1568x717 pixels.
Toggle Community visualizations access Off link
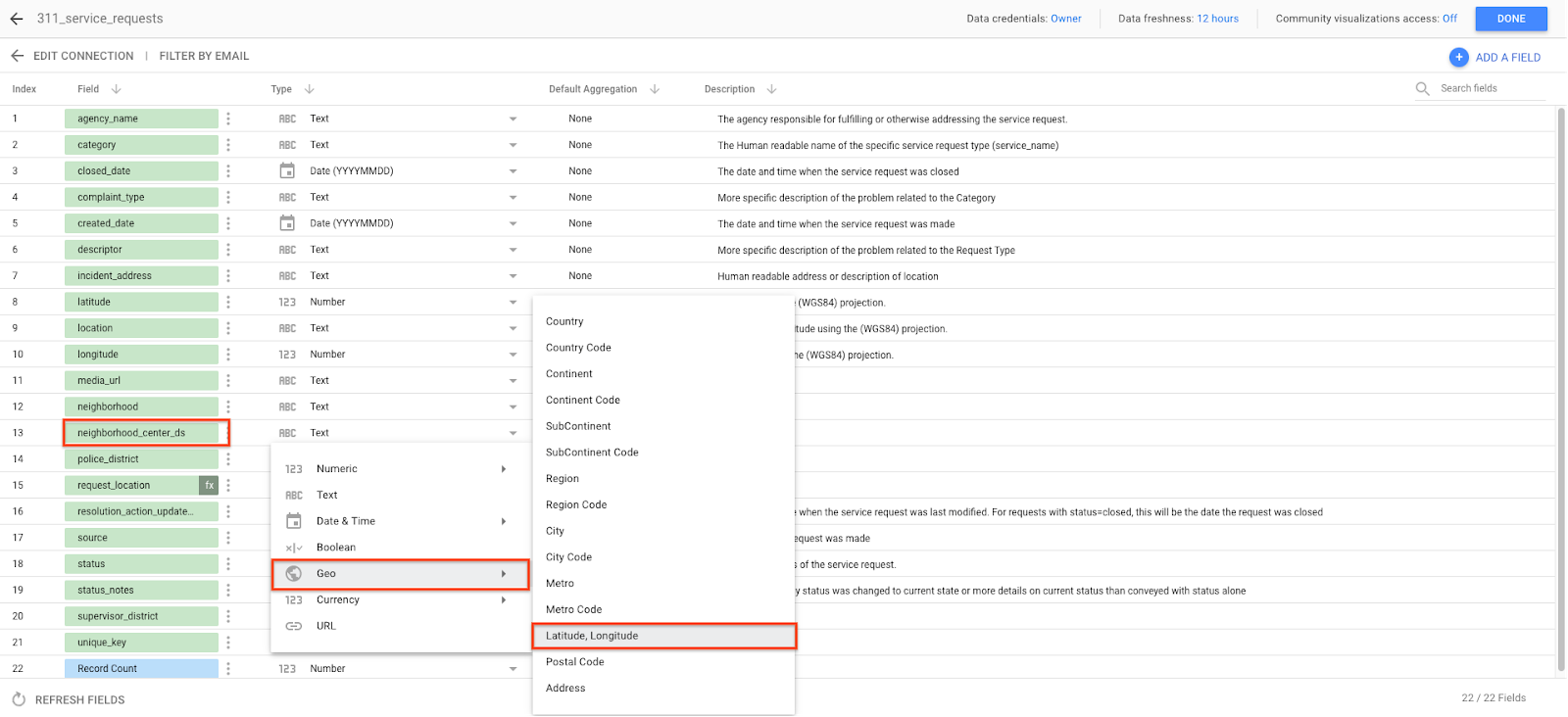1449,19
